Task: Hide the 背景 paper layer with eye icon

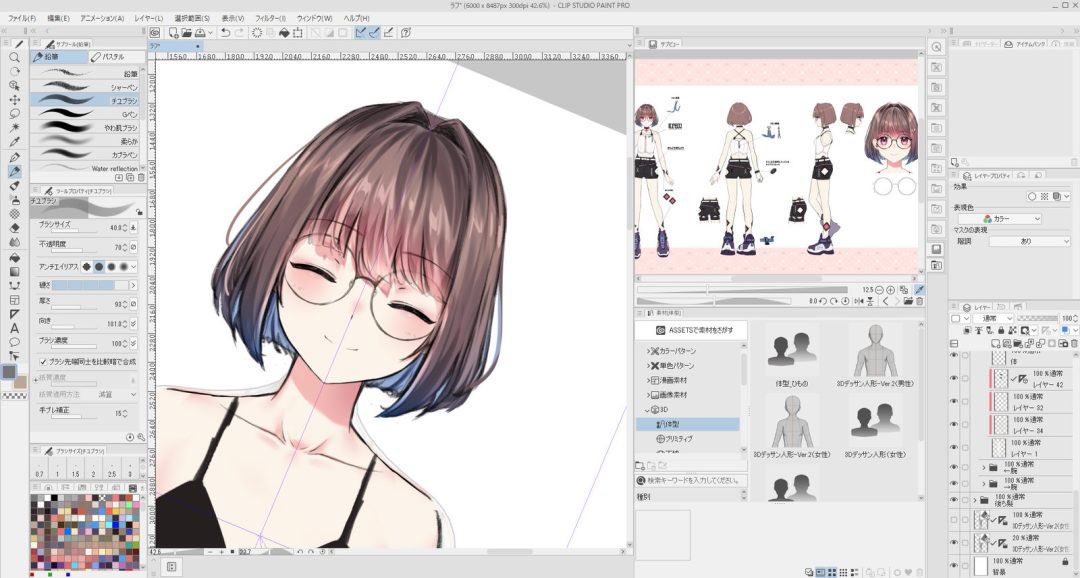Action: [954, 566]
